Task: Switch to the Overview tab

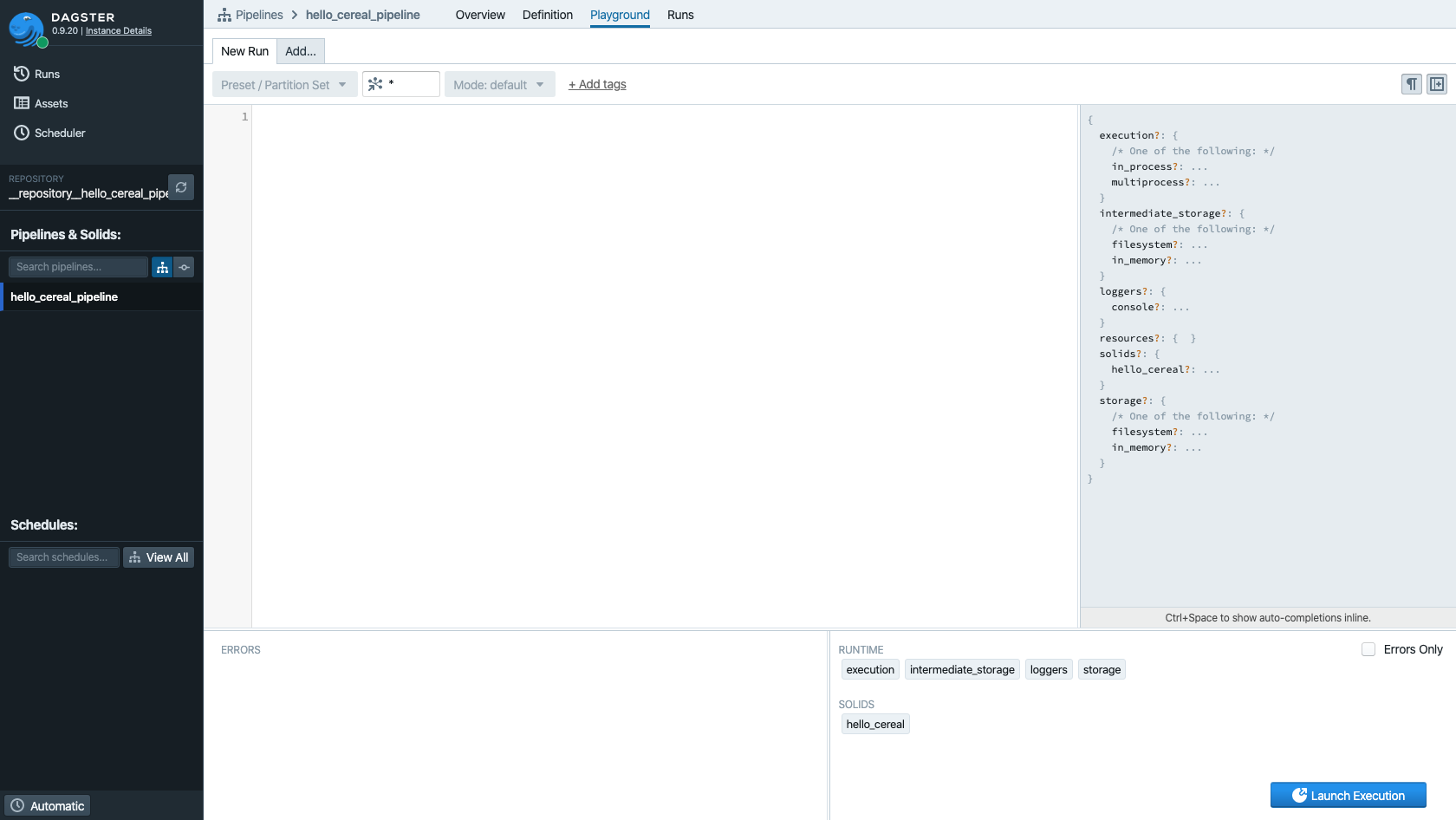Action: [x=480, y=15]
